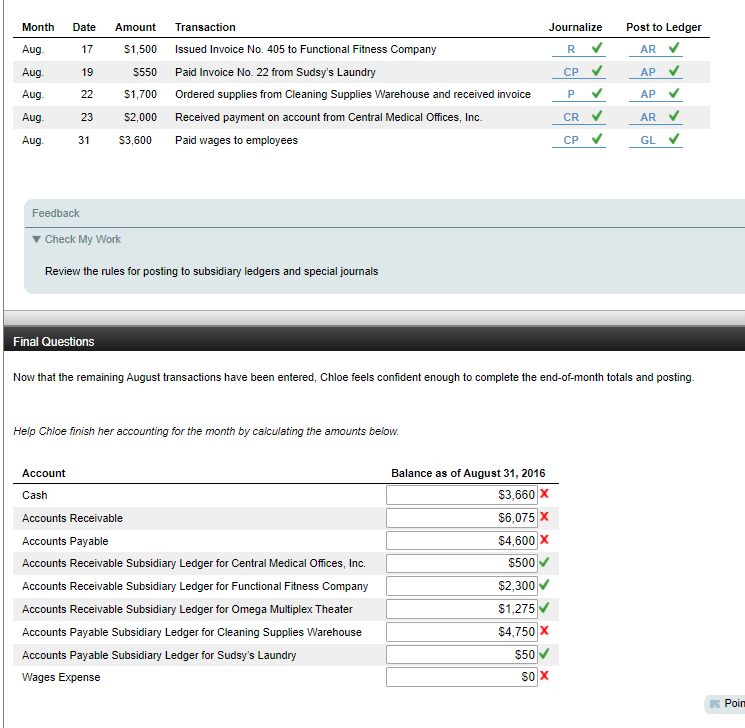Edit Functional Fitness Company subsidiary ledger balance
Image resolution: width=745 pixels, height=728 pixels.
point(461,585)
